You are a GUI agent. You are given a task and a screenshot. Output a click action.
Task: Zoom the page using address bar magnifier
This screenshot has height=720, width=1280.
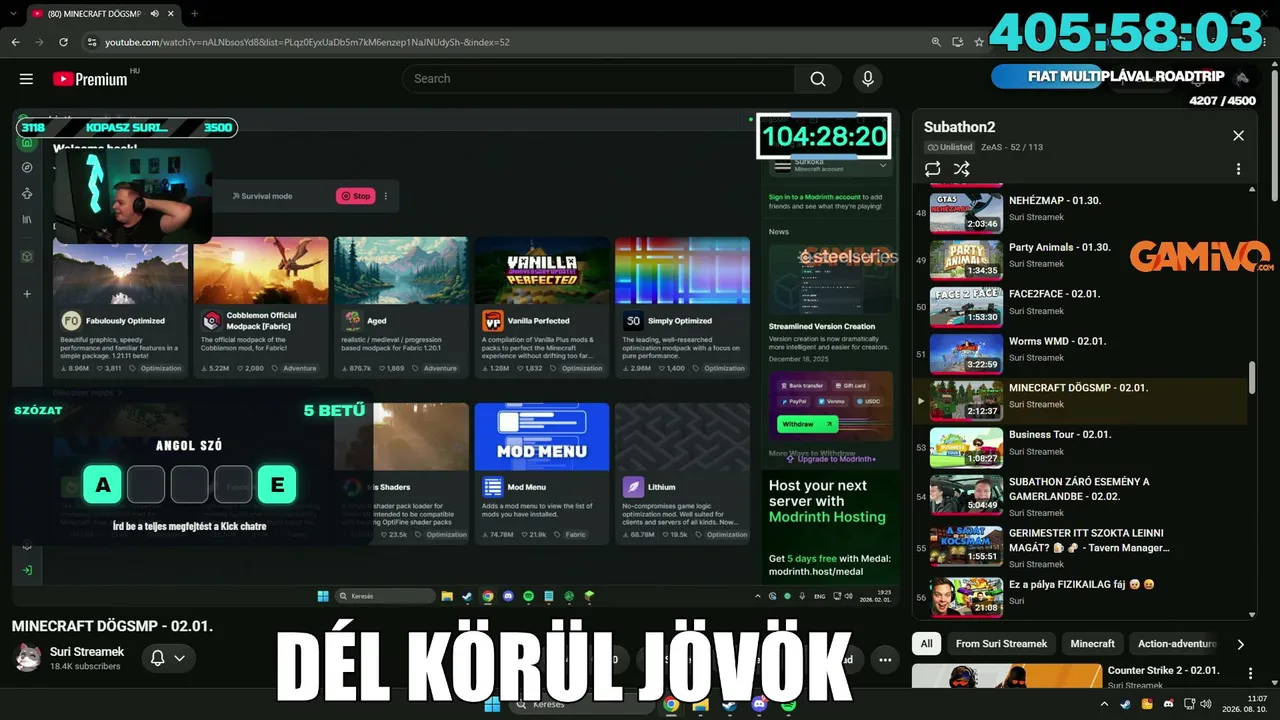tap(936, 42)
